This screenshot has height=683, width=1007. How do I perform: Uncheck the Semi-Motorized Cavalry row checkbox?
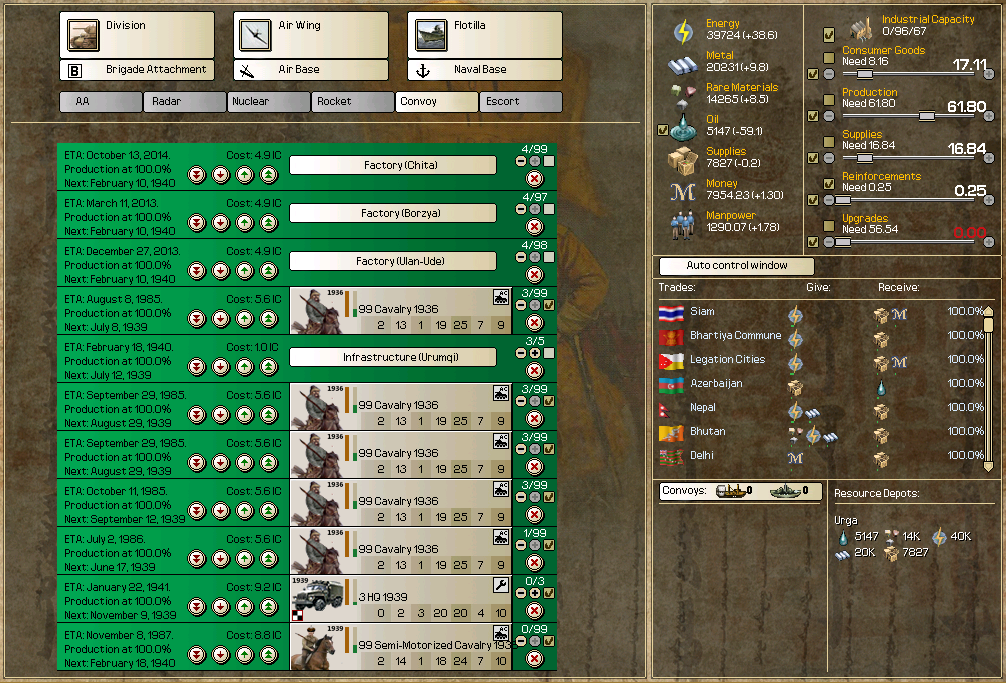click(549, 641)
